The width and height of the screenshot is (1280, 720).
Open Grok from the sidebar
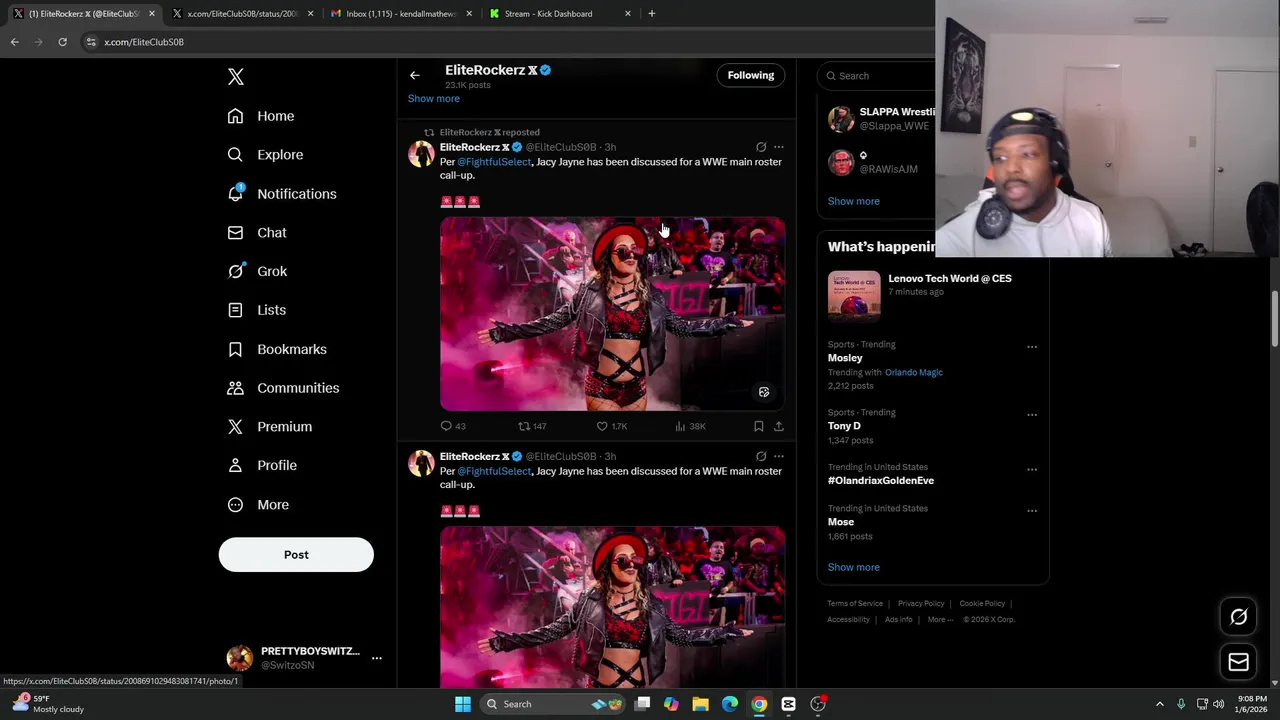coord(257,271)
